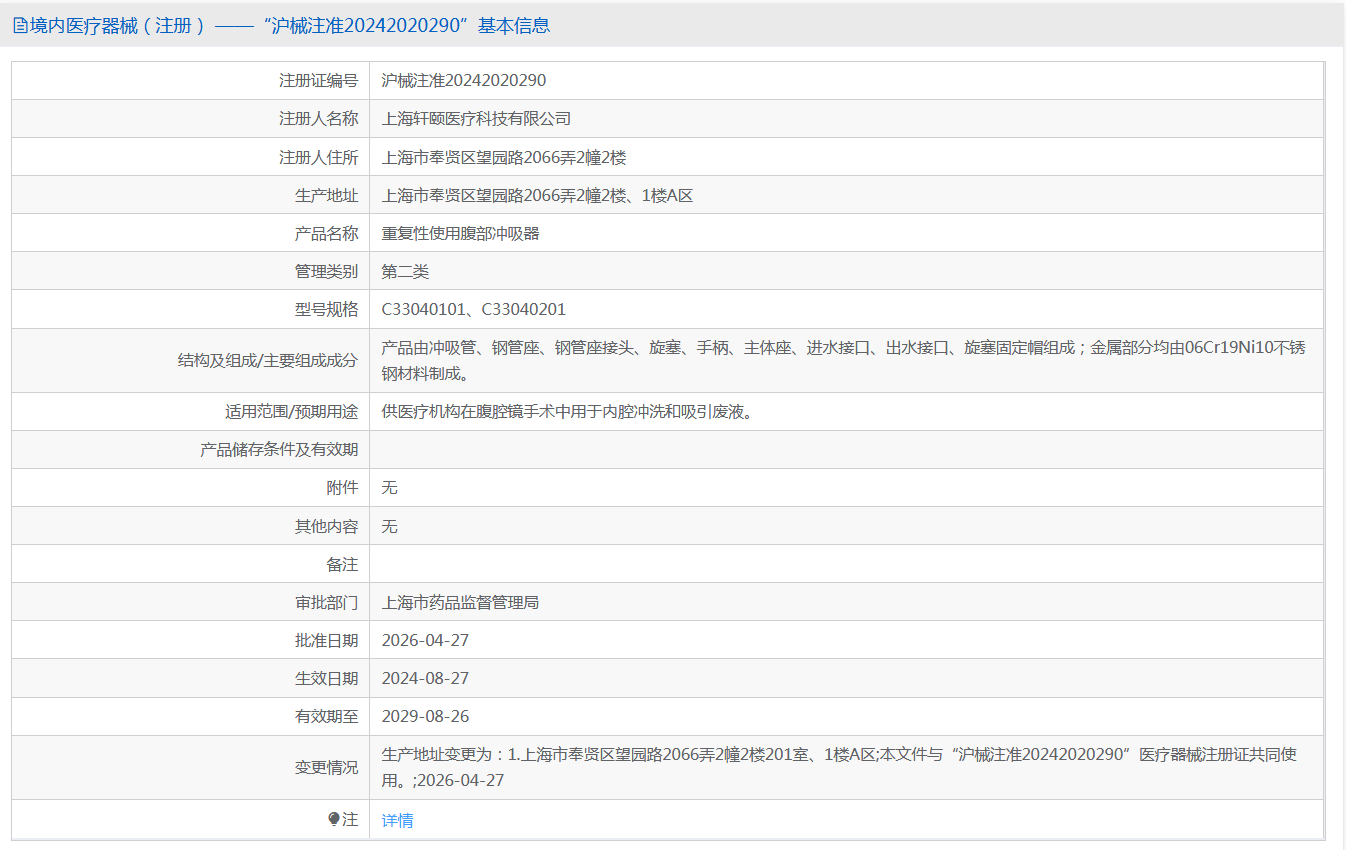Click the 附件 label
This screenshot has height=850, width=1346.
[x=342, y=488]
